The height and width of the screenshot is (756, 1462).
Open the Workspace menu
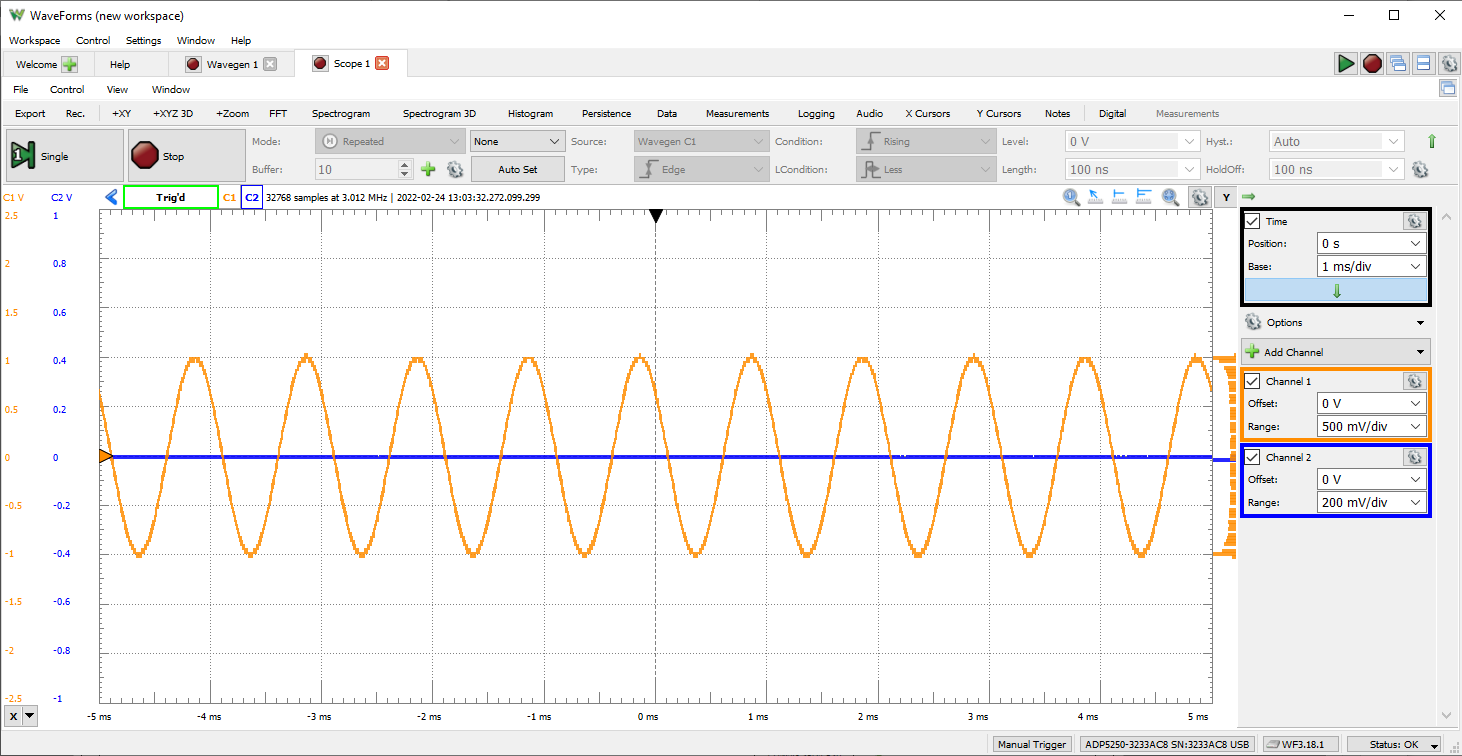[x=34, y=40]
